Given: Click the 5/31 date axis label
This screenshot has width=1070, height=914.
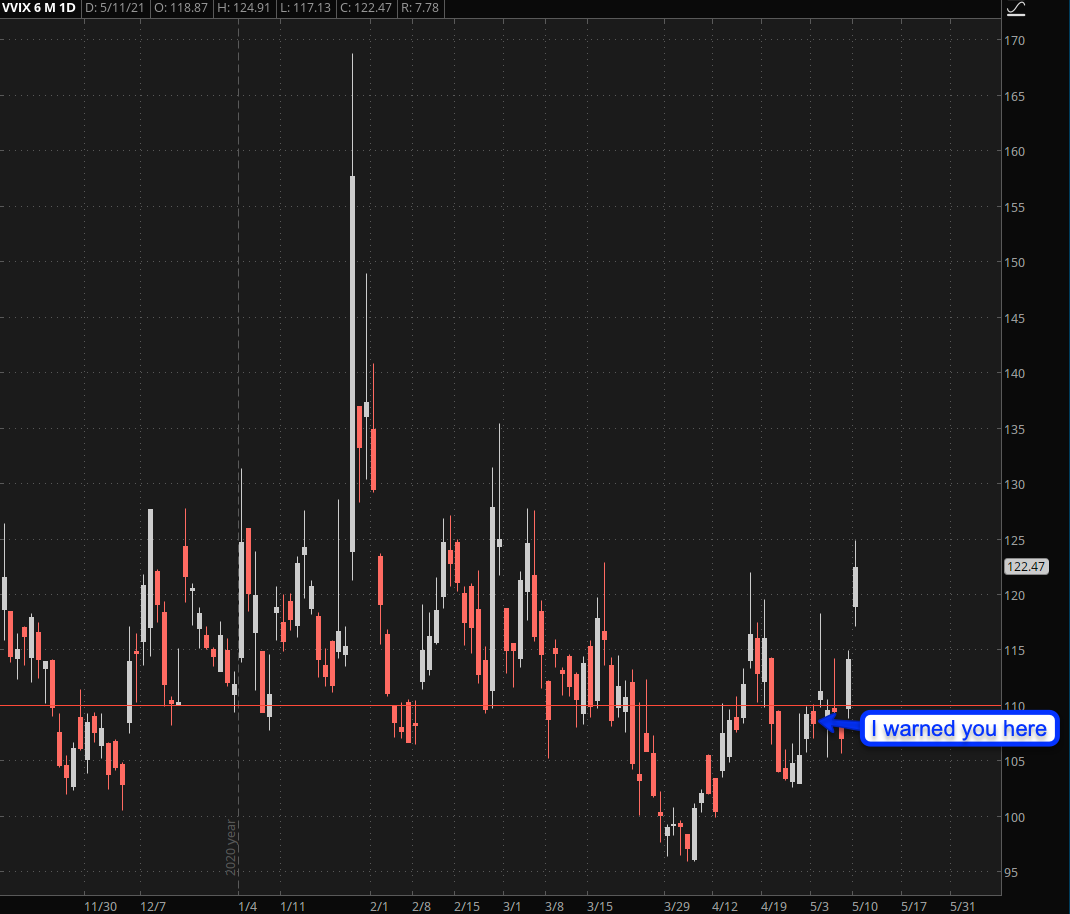Looking at the screenshot, I should 963,906.
